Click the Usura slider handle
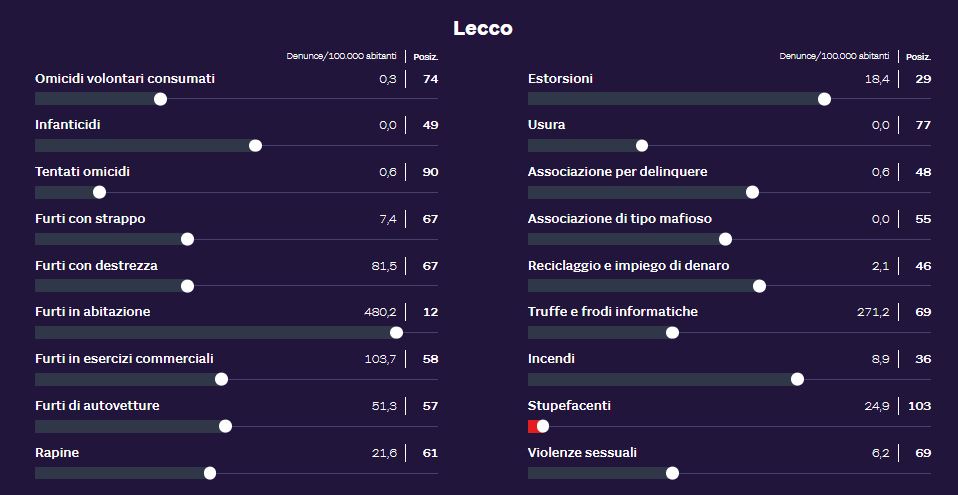This screenshot has width=958, height=495. [x=642, y=146]
